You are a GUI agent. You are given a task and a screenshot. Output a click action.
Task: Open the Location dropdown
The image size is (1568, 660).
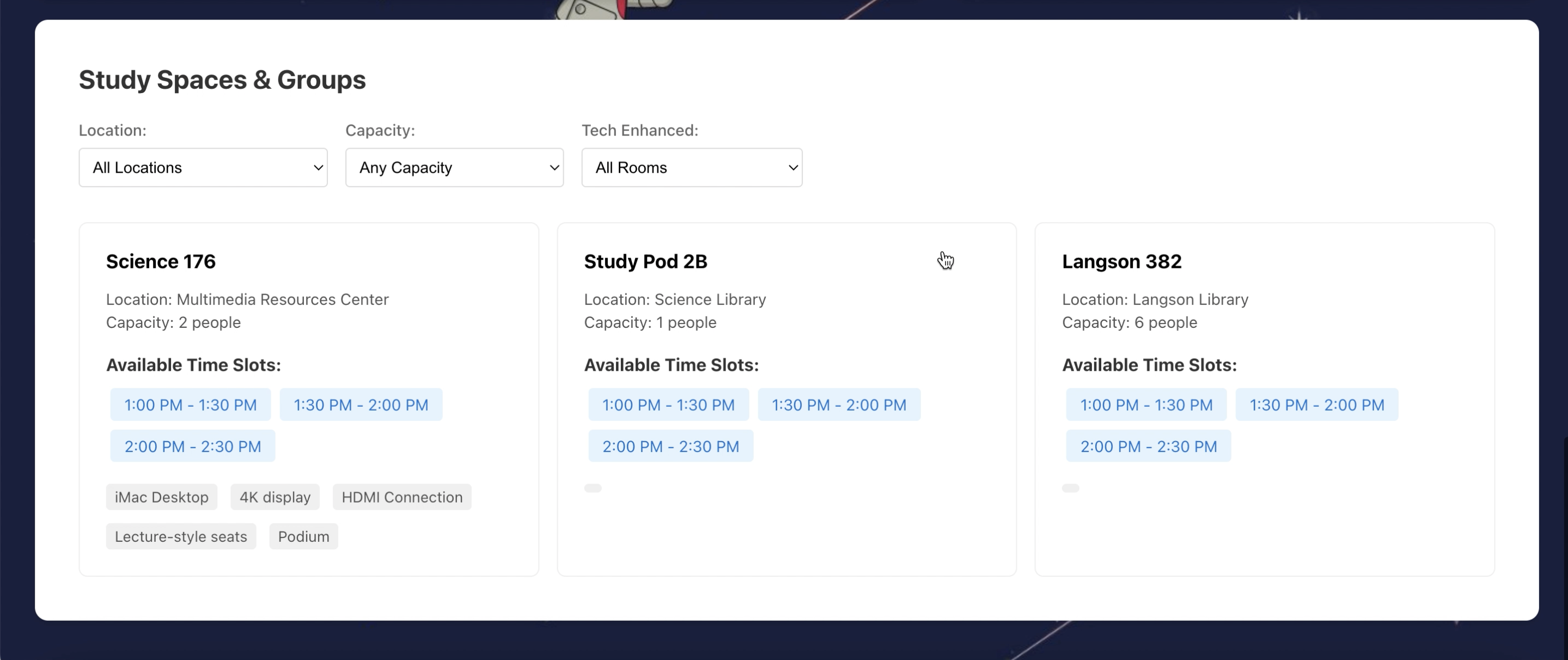(203, 167)
